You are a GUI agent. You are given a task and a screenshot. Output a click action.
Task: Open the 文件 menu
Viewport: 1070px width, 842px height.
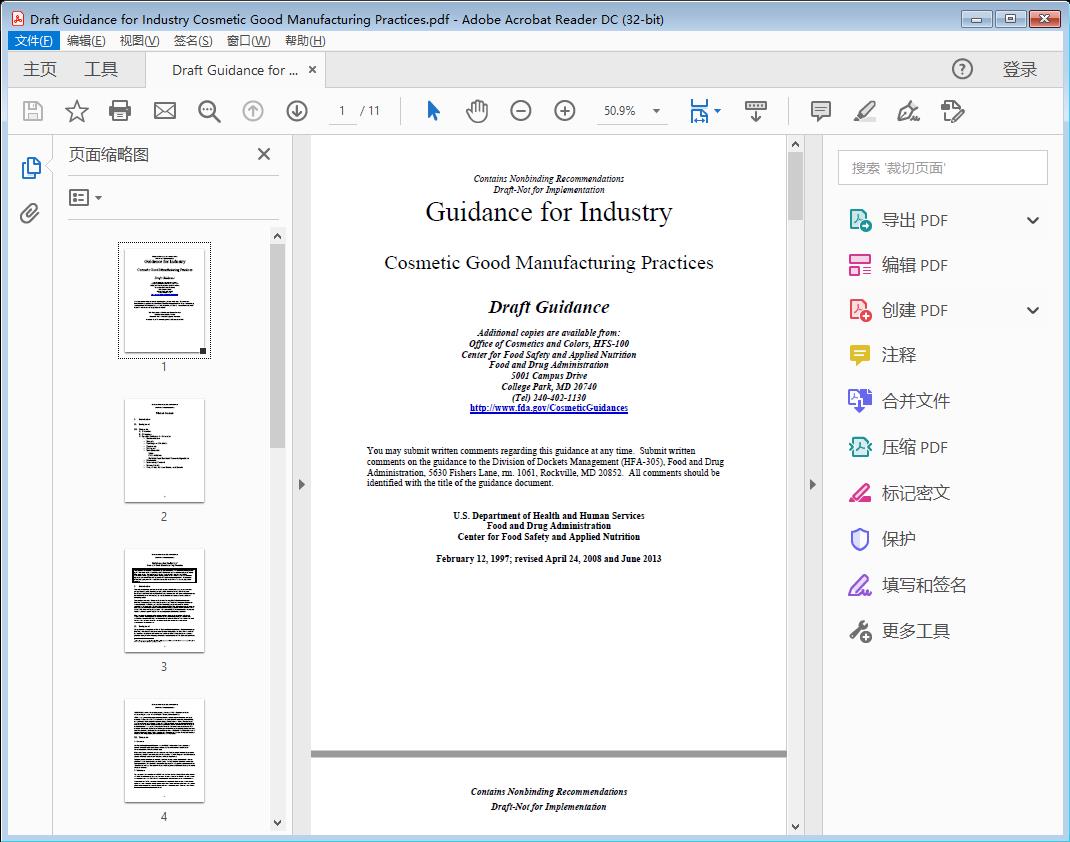33,40
